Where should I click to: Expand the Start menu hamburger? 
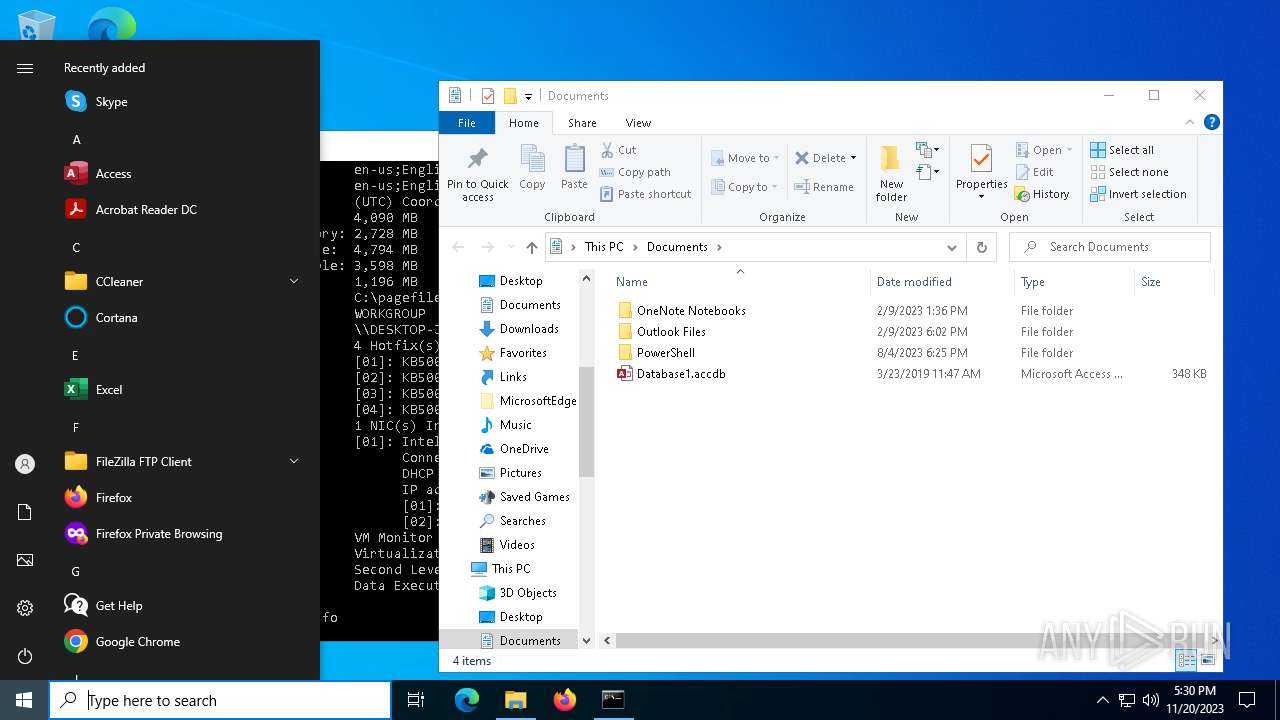[25, 68]
